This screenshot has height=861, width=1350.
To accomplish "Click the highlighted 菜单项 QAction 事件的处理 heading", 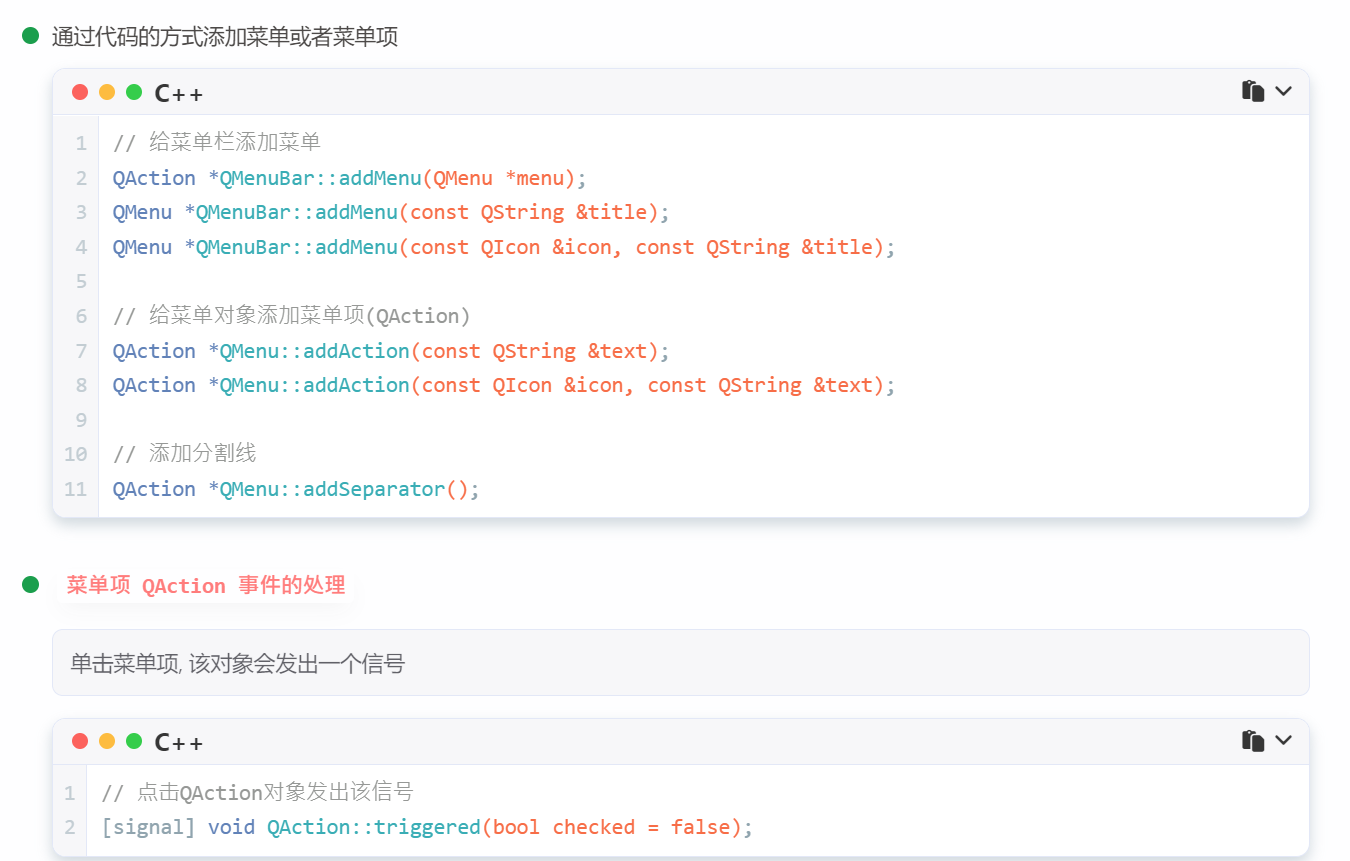I will 206,585.
